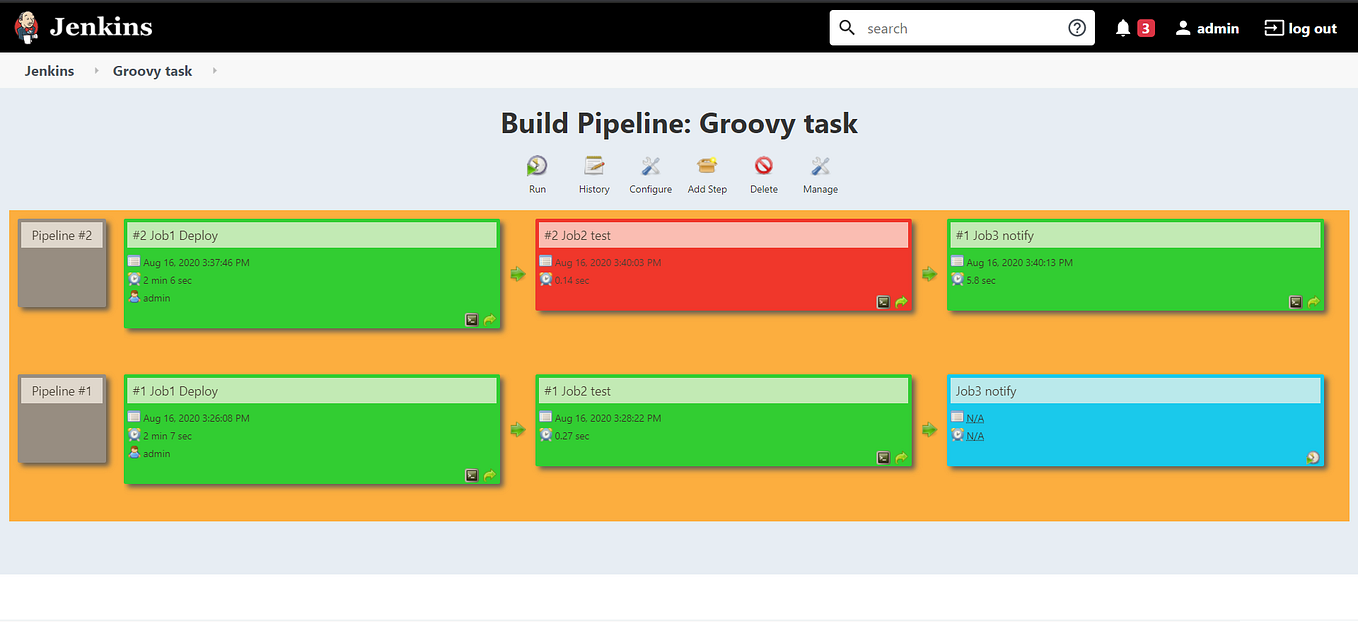
Task: Open the pipeline Configure settings
Action: tap(650, 168)
